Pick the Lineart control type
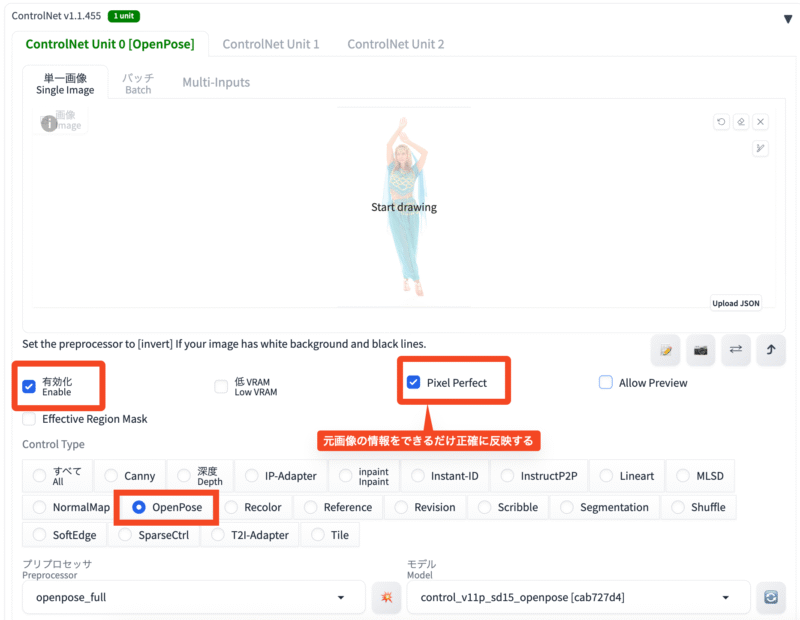800x620 pixels. [x=627, y=476]
